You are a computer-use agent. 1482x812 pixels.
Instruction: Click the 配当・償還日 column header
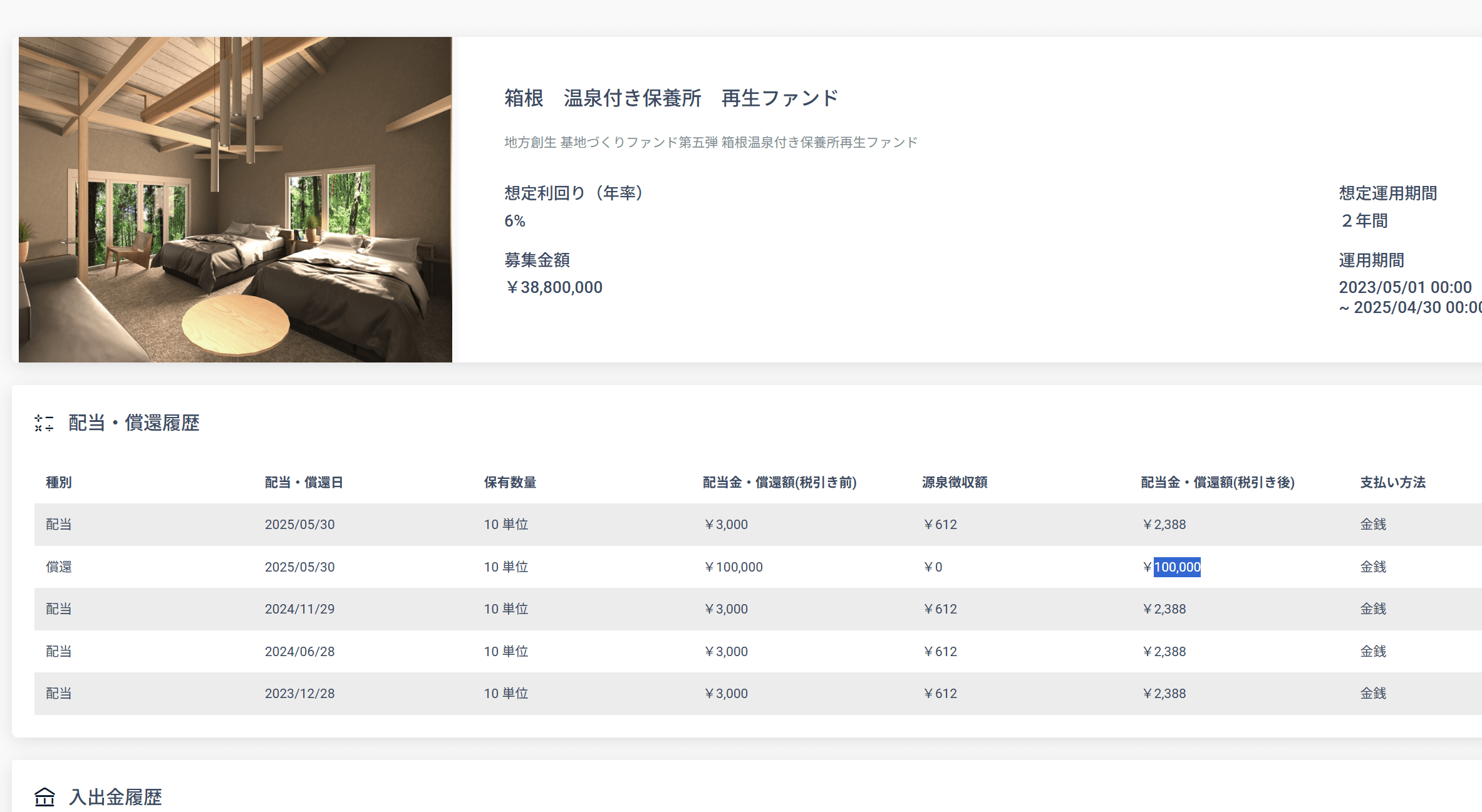pyautogui.click(x=304, y=482)
